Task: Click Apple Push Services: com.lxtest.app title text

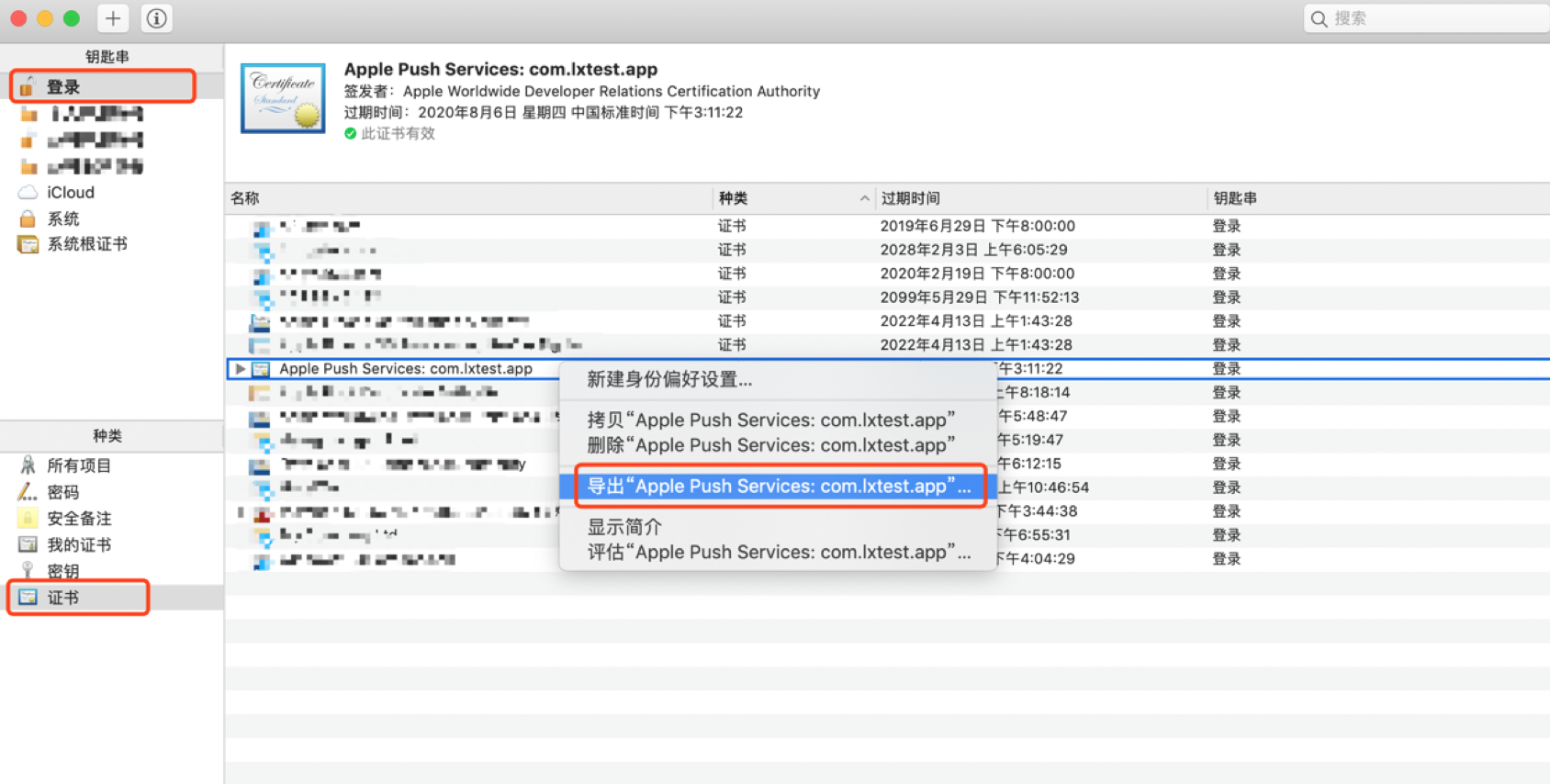Action: point(500,69)
